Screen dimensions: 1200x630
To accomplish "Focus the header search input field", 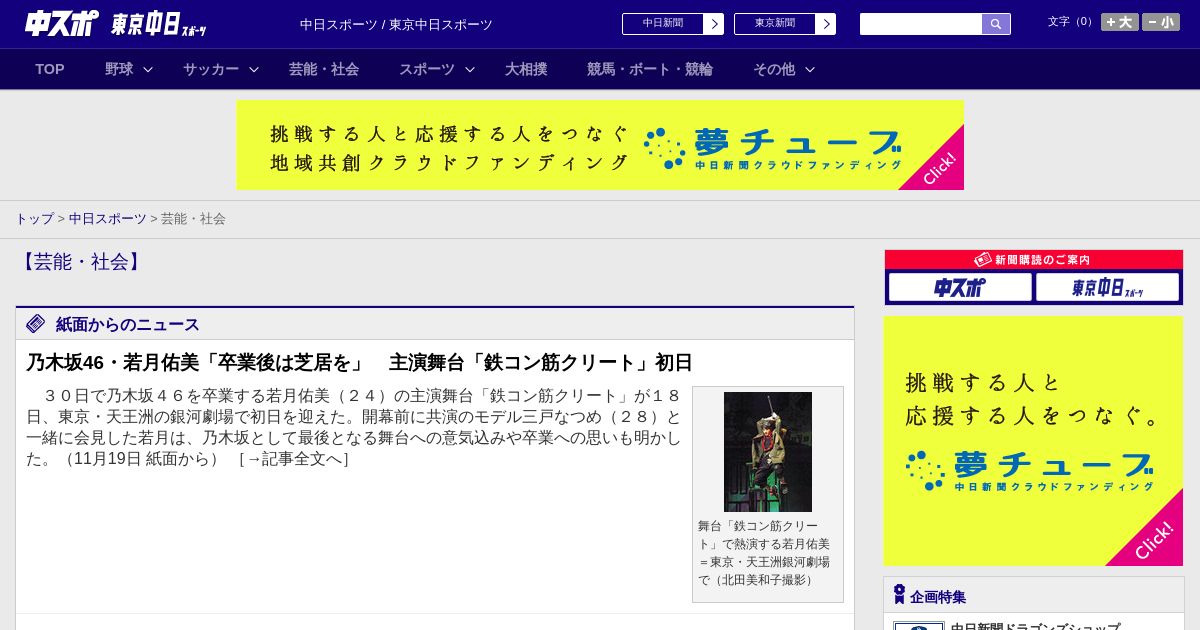I will tap(921, 24).
